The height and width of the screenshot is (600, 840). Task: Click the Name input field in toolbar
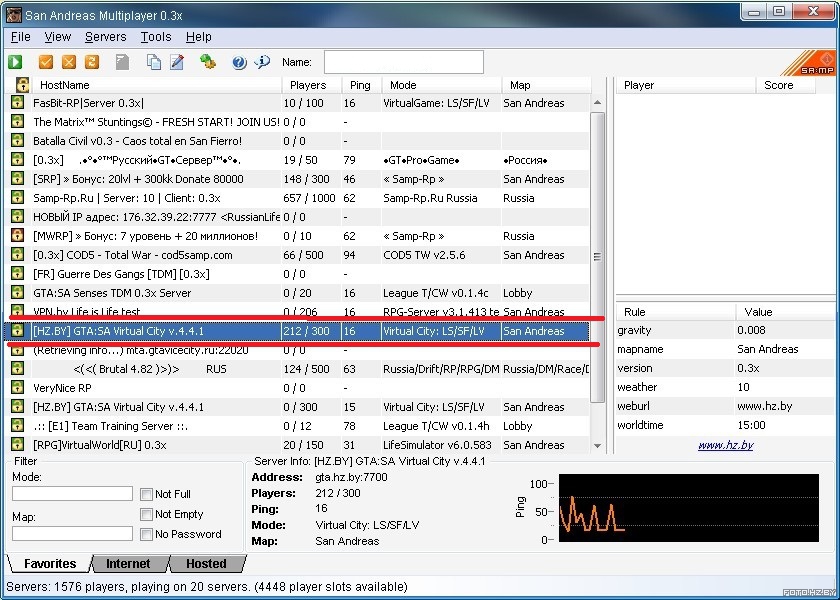(403, 62)
